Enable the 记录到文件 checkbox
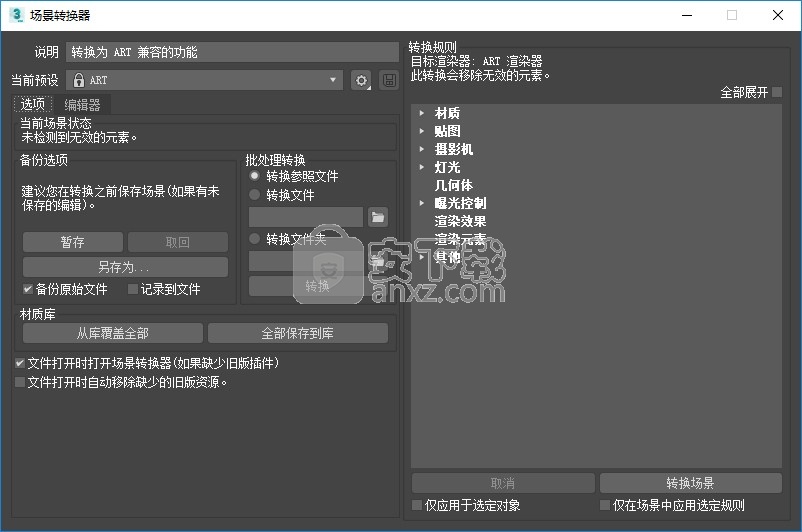Image resolution: width=802 pixels, height=532 pixels. (132, 289)
